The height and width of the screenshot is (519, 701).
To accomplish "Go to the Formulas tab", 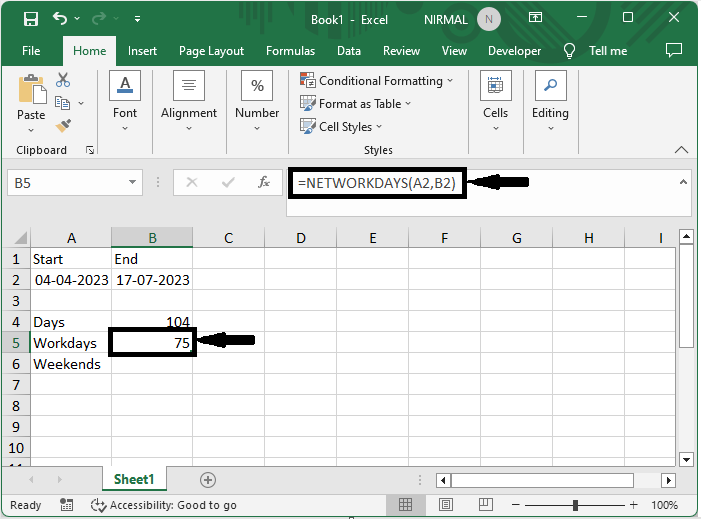I will (x=290, y=51).
